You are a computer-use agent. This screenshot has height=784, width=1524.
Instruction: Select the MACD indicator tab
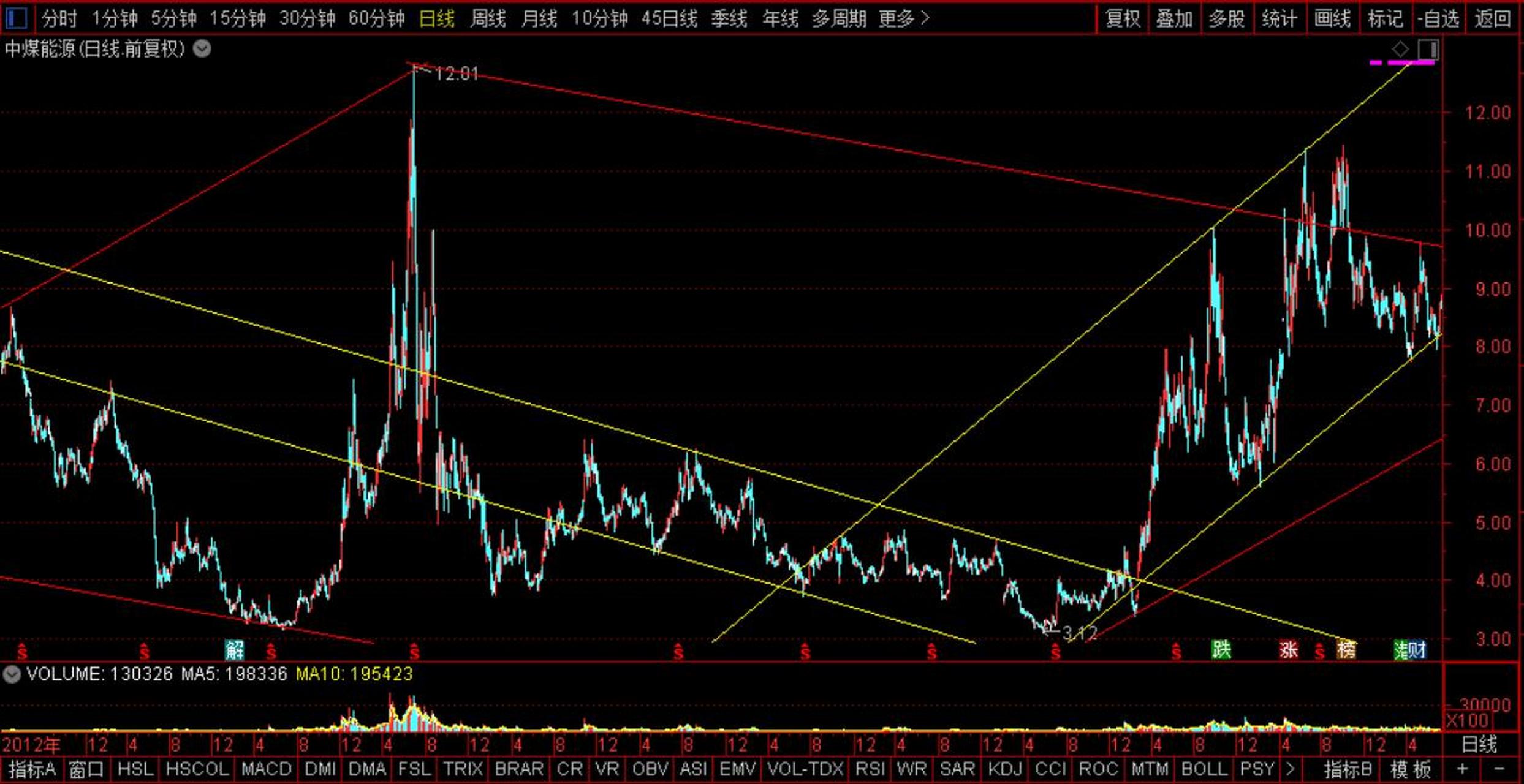pos(266,769)
